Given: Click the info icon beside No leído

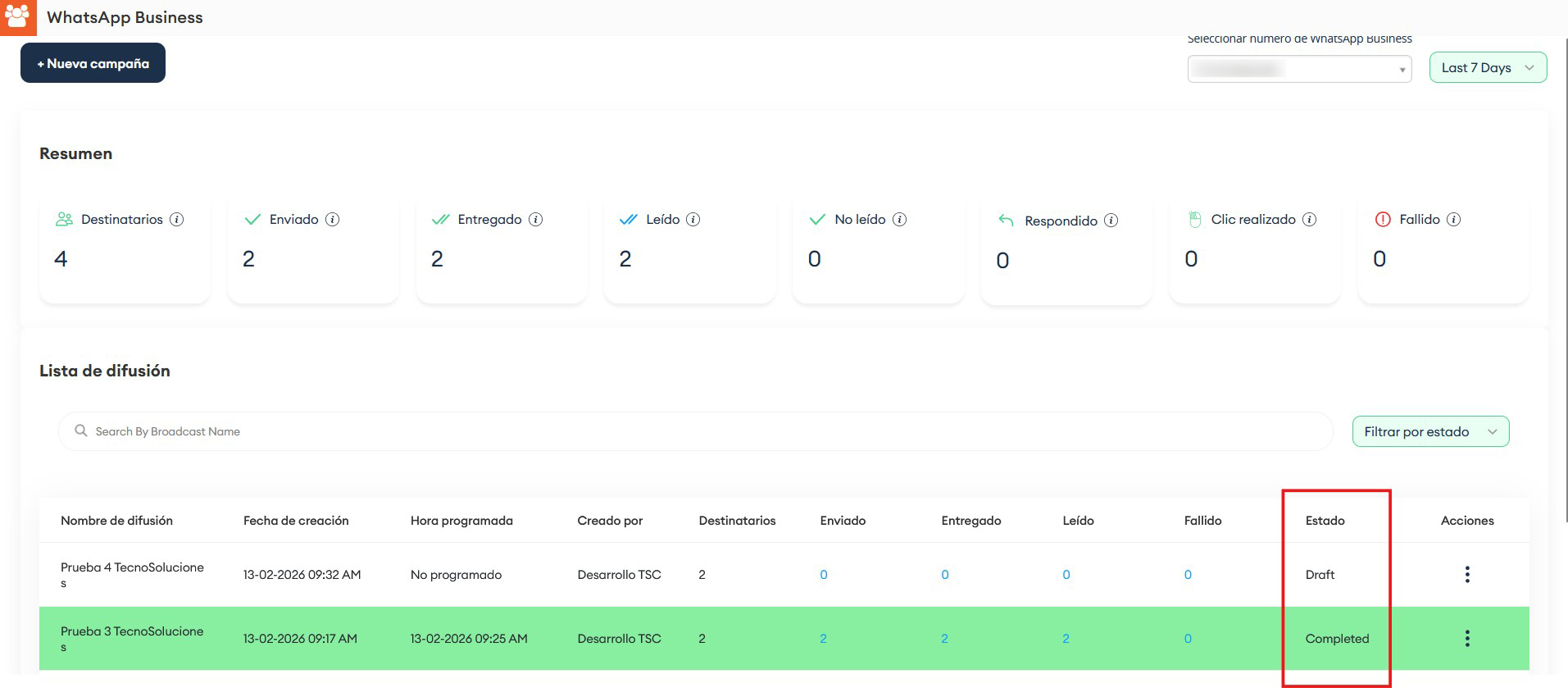Looking at the screenshot, I should pyautogui.click(x=899, y=220).
